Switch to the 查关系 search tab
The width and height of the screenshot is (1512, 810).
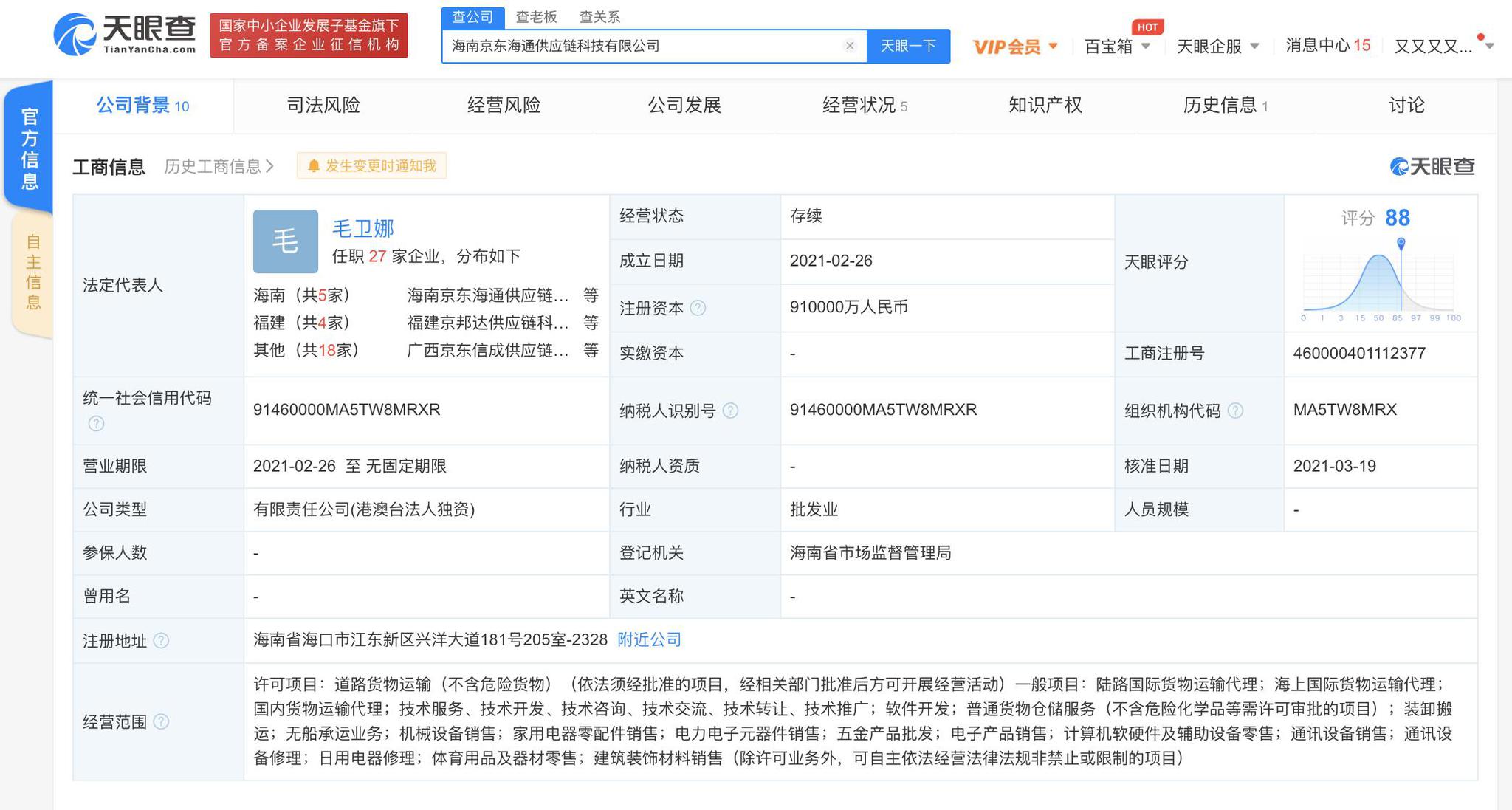[599, 17]
